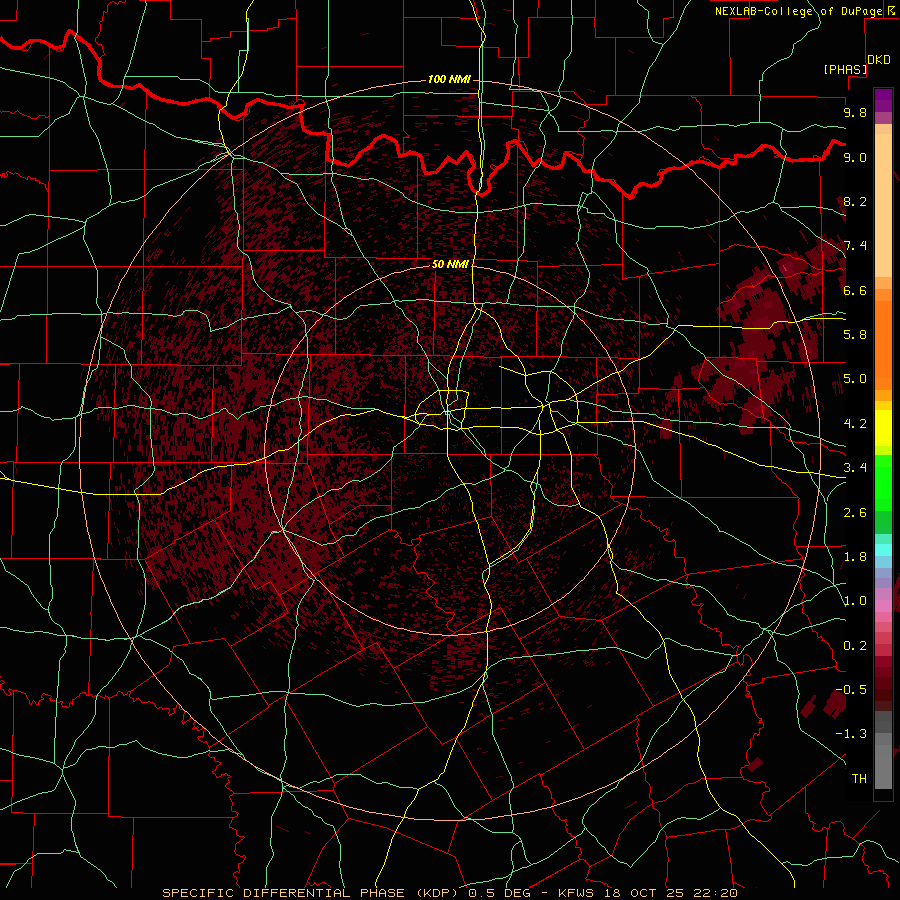
Task: Click the 8.2 value on the scale
Action: 855,202
